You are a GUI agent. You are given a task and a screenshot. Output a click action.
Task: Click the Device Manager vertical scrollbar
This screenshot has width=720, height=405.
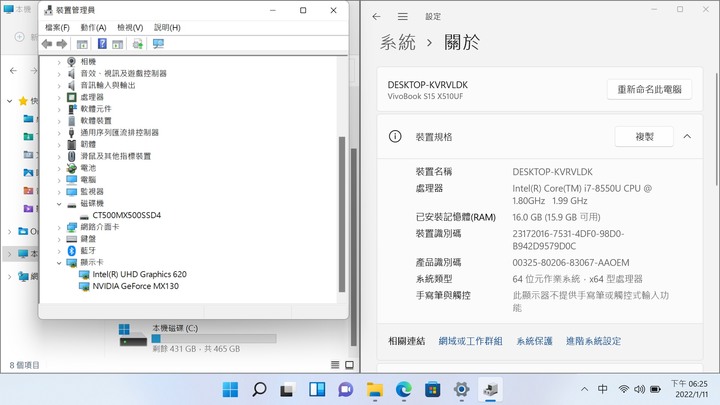[342, 214]
